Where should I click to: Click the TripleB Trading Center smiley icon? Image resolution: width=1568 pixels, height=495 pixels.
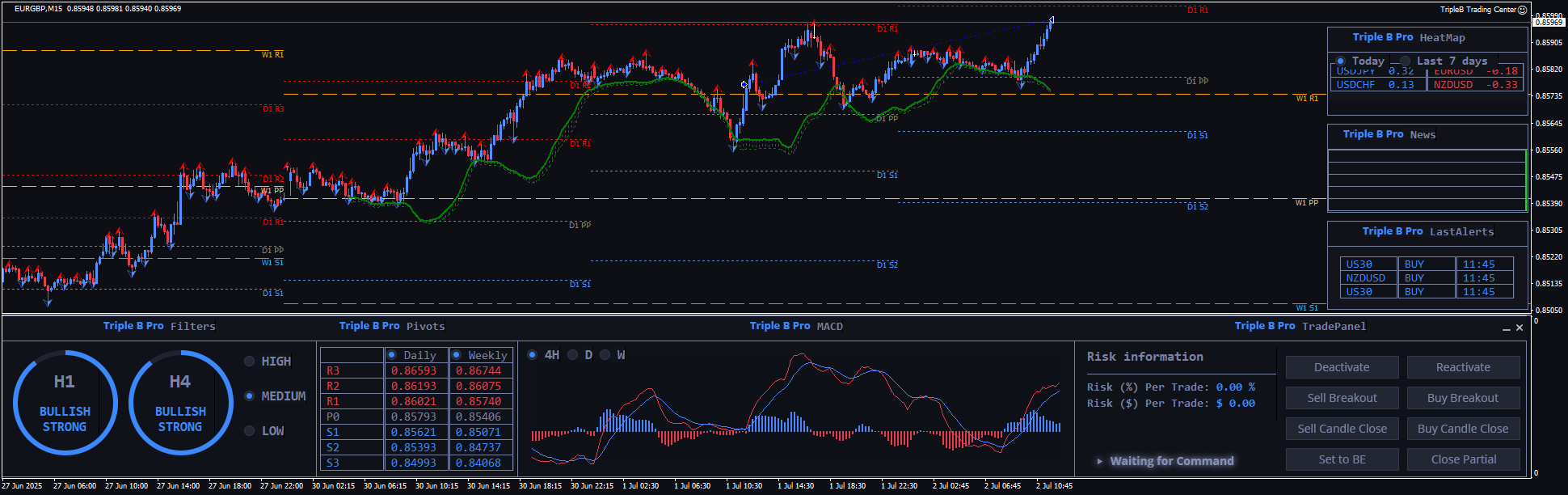tap(1523, 10)
